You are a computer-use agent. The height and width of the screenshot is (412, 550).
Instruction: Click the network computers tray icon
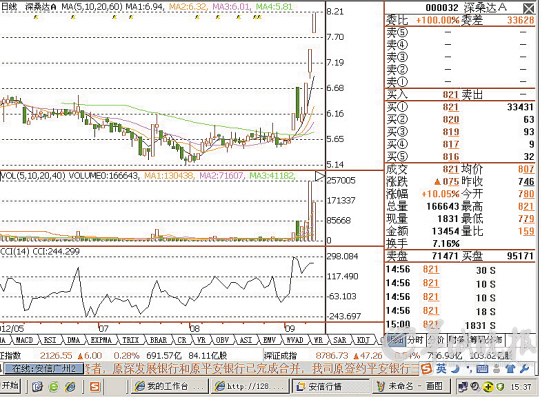(x=463, y=387)
